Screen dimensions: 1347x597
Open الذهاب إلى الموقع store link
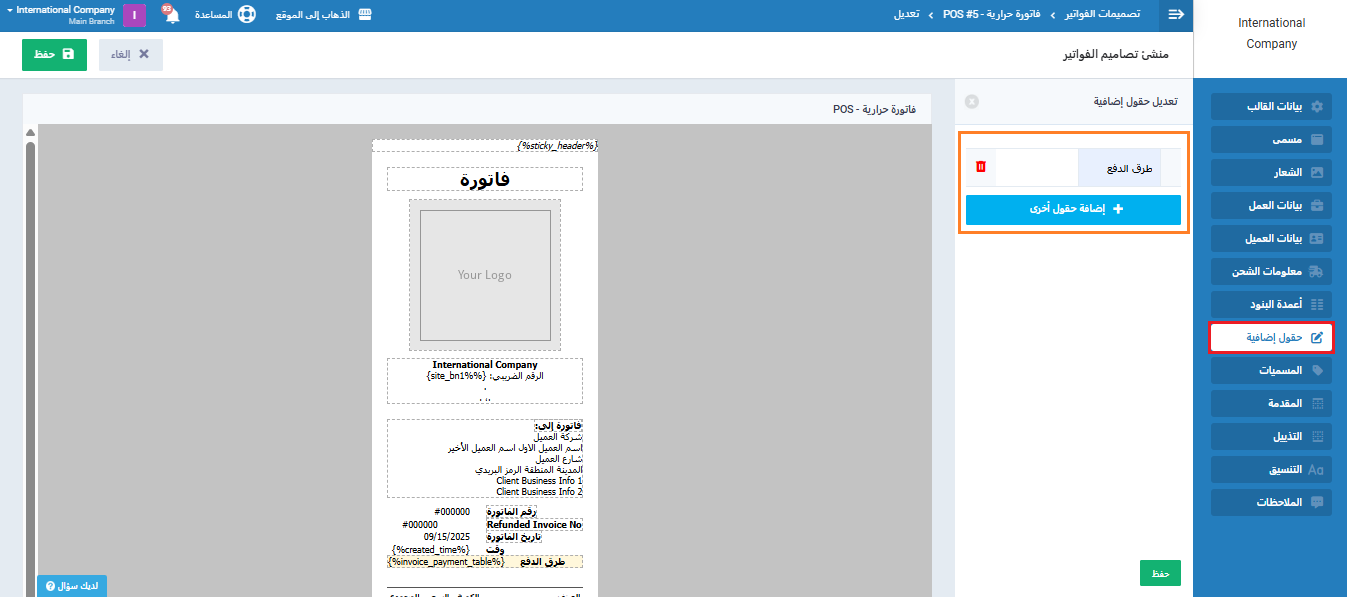322,15
